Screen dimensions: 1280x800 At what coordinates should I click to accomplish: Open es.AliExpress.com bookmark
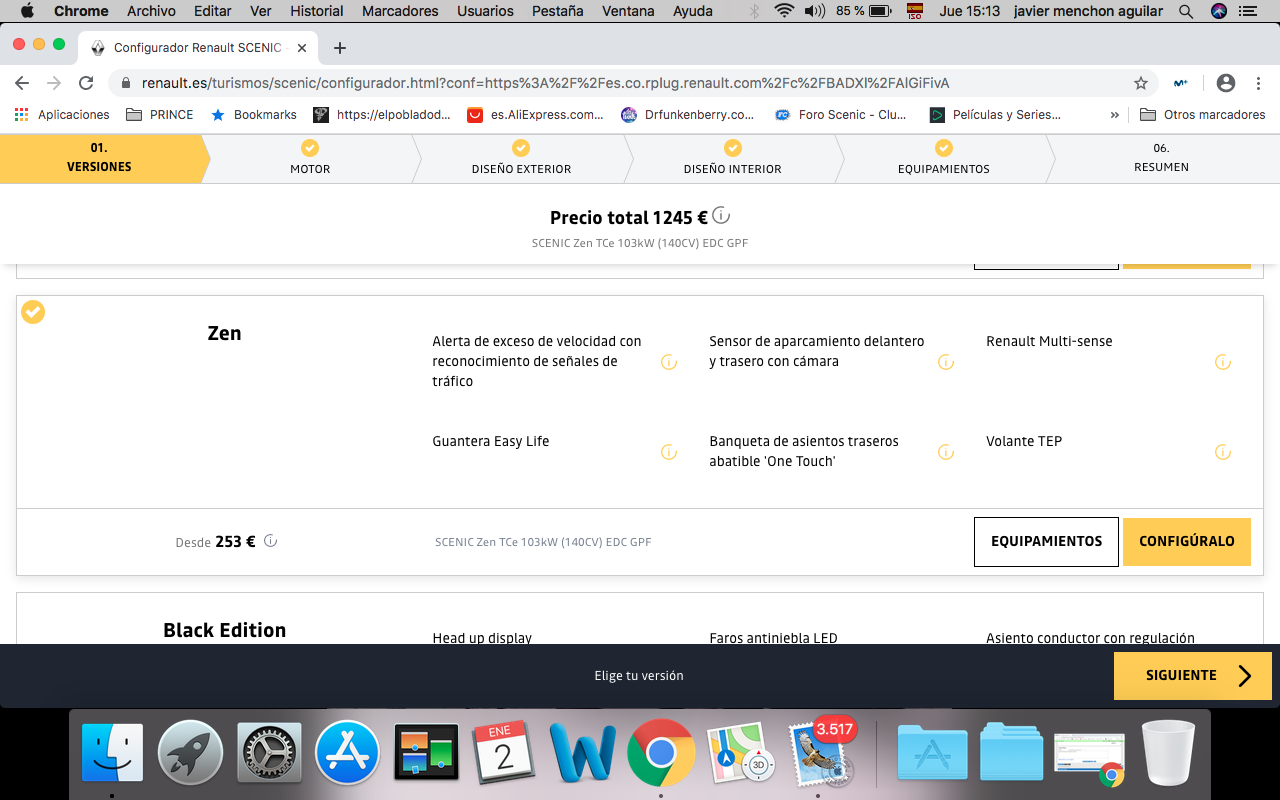(x=536, y=115)
